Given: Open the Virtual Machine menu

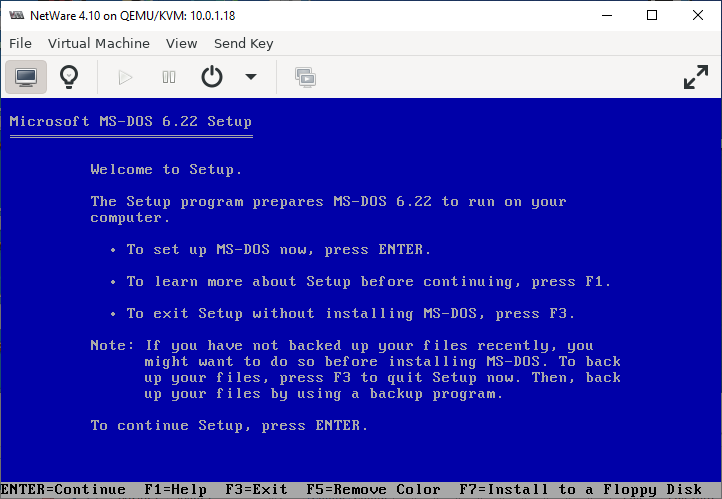Looking at the screenshot, I should (99, 43).
